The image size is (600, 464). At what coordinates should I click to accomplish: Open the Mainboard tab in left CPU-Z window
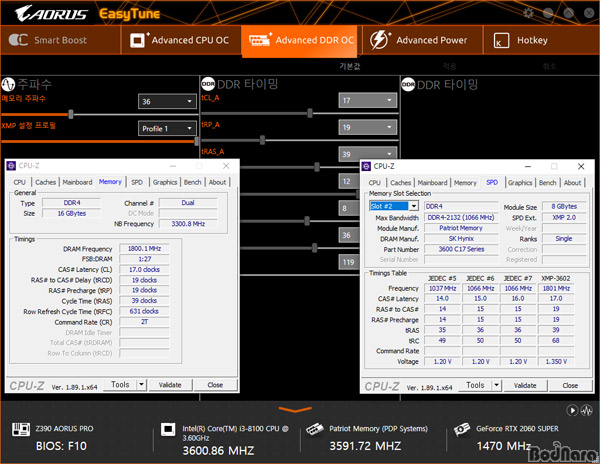(77, 182)
